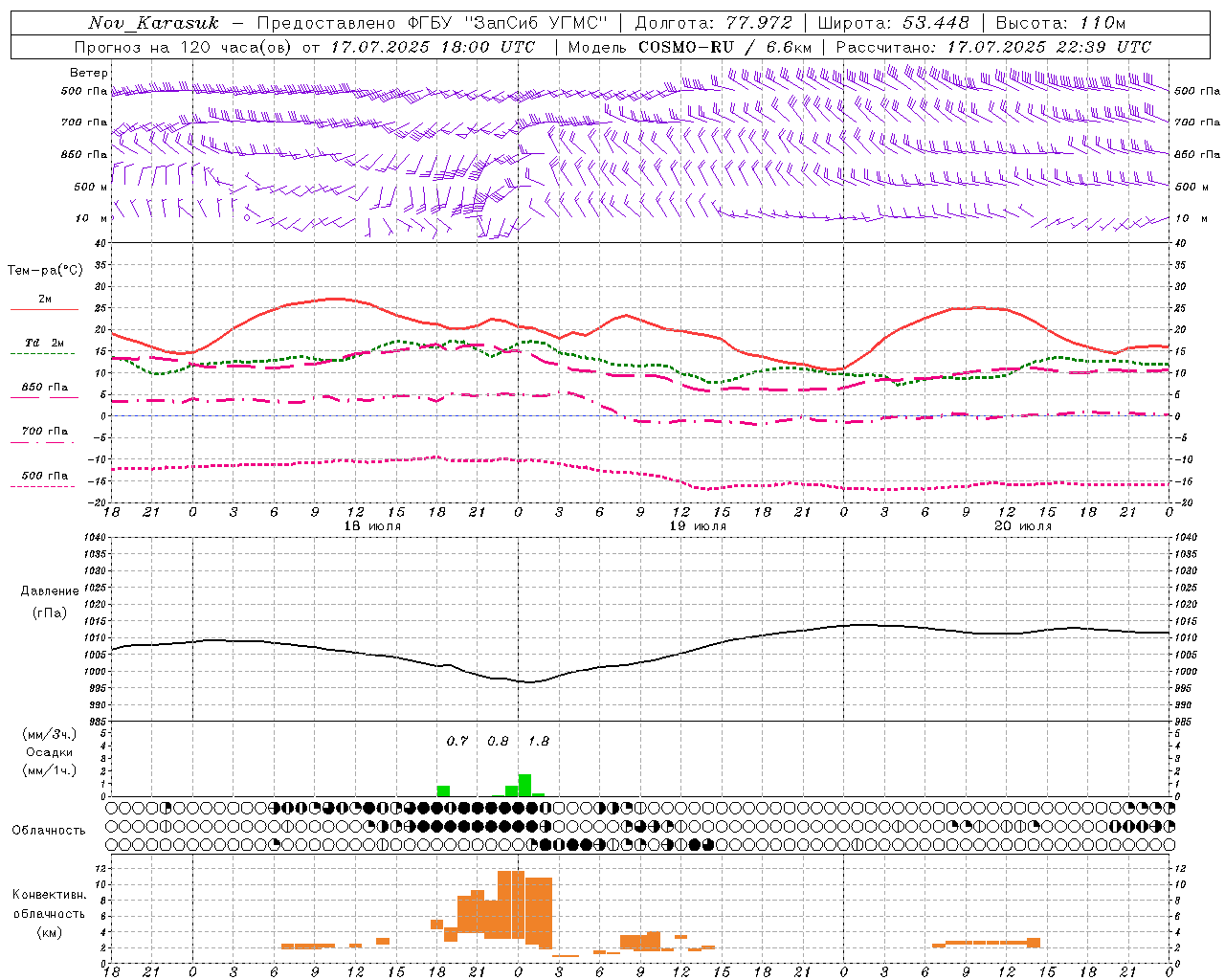Click the precipitation amount 1.8
The width and height of the screenshot is (1225, 980).
pos(539,741)
